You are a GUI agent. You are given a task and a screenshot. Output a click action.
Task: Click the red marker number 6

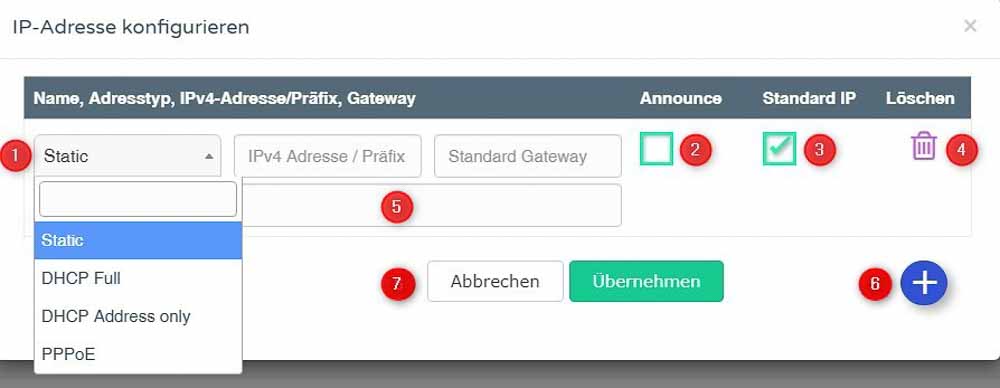tap(875, 284)
